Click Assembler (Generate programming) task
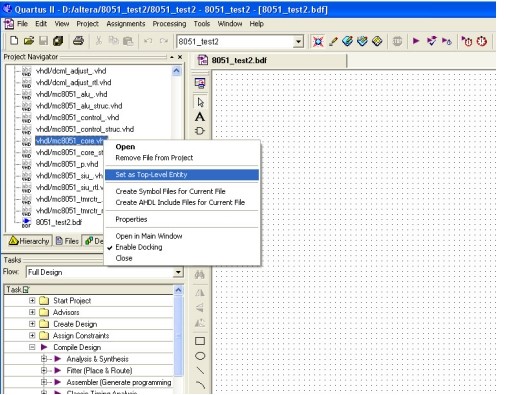The image size is (506, 395). pyautogui.click(x=119, y=382)
